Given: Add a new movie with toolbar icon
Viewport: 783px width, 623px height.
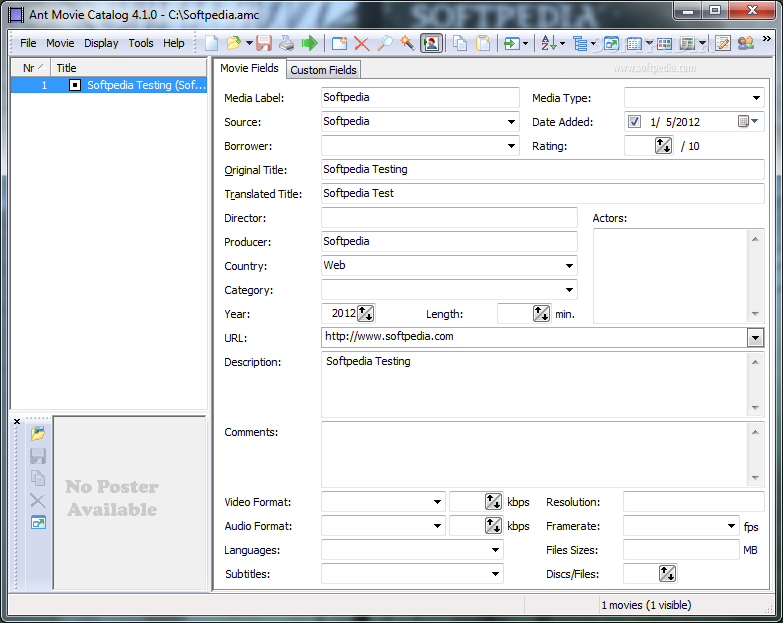Looking at the screenshot, I should [x=340, y=43].
